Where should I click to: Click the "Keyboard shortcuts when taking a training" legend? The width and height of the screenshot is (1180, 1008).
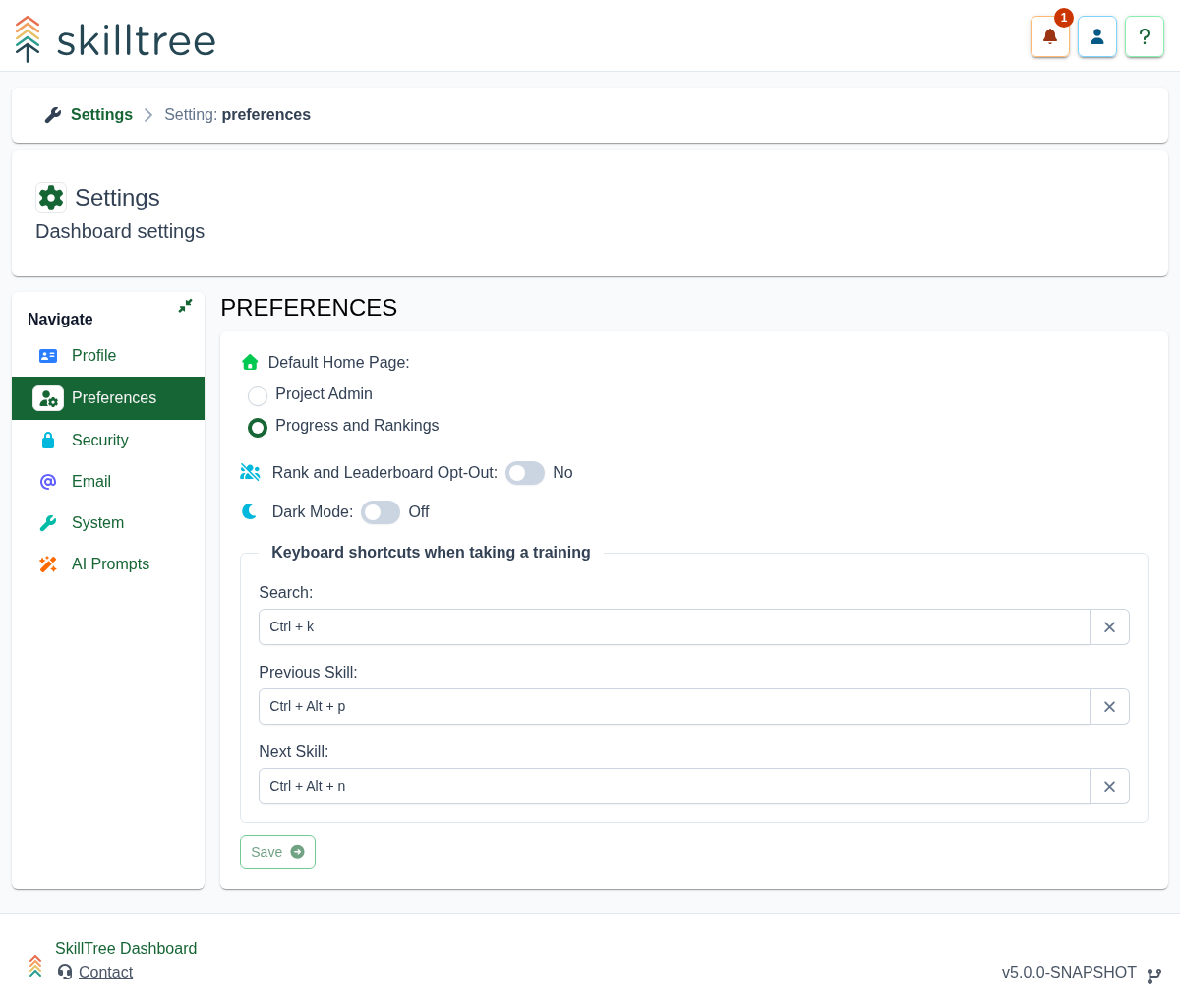431,553
